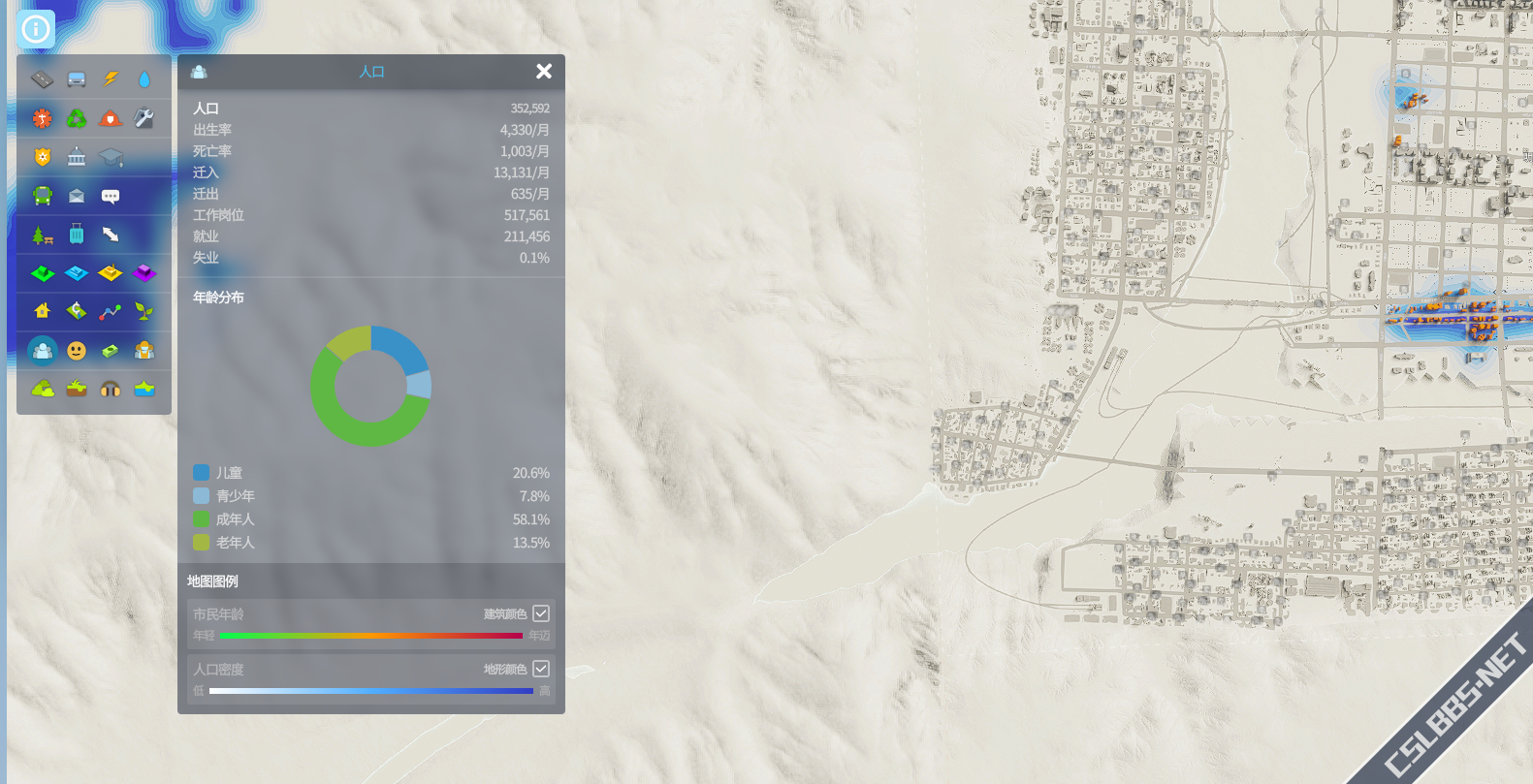Select the noise pollution headphones view

coord(111,389)
